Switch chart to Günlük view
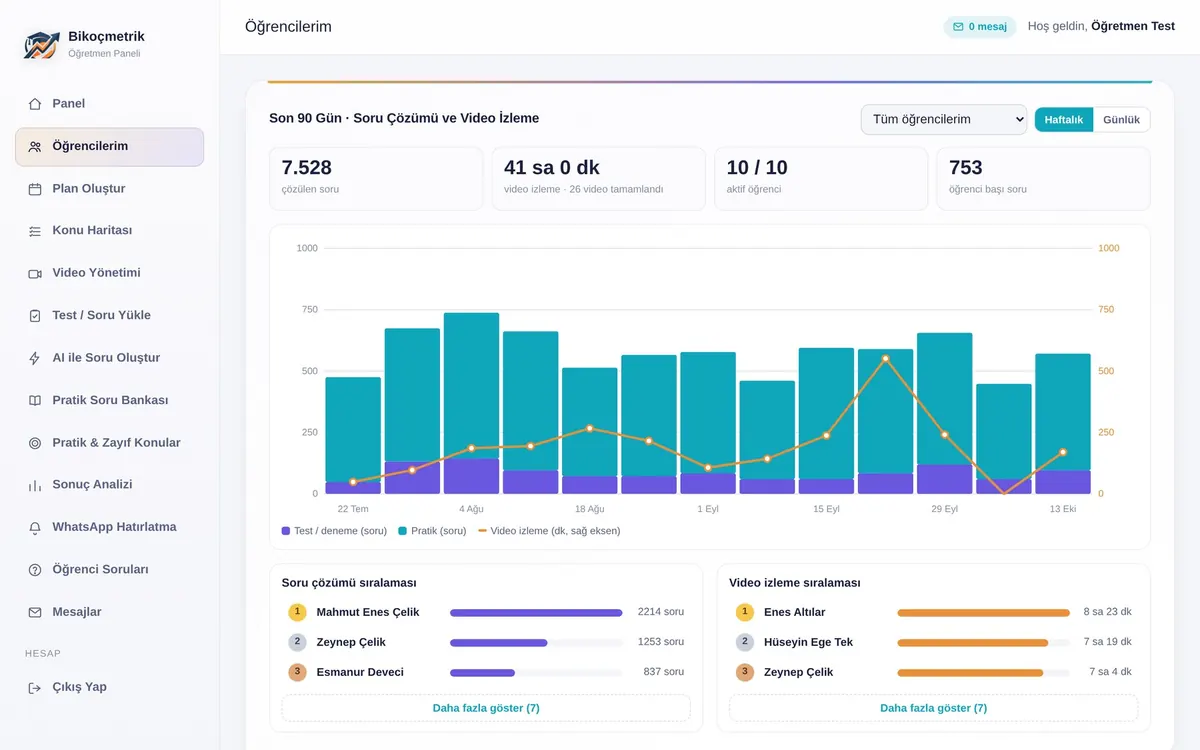The width and height of the screenshot is (1200, 750). pyautogui.click(x=1121, y=120)
